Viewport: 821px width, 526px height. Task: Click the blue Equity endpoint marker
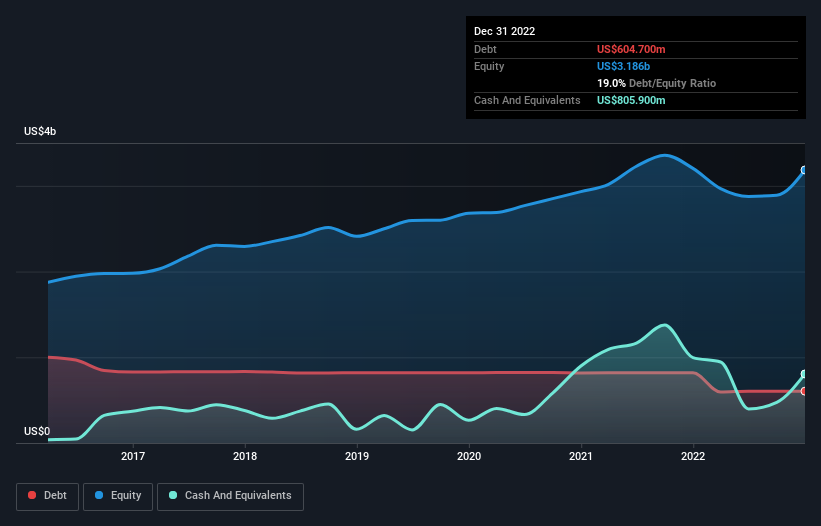pyautogui.click(x=804, y=170)
